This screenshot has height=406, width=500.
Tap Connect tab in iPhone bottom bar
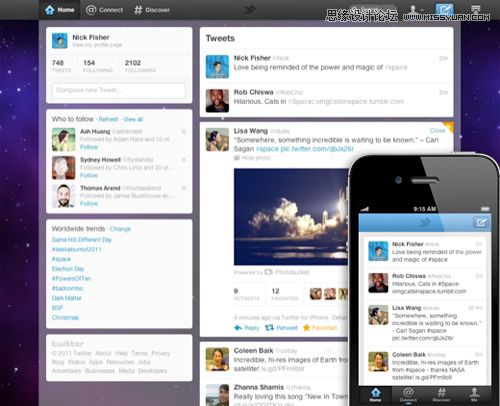tap(408, 394)
